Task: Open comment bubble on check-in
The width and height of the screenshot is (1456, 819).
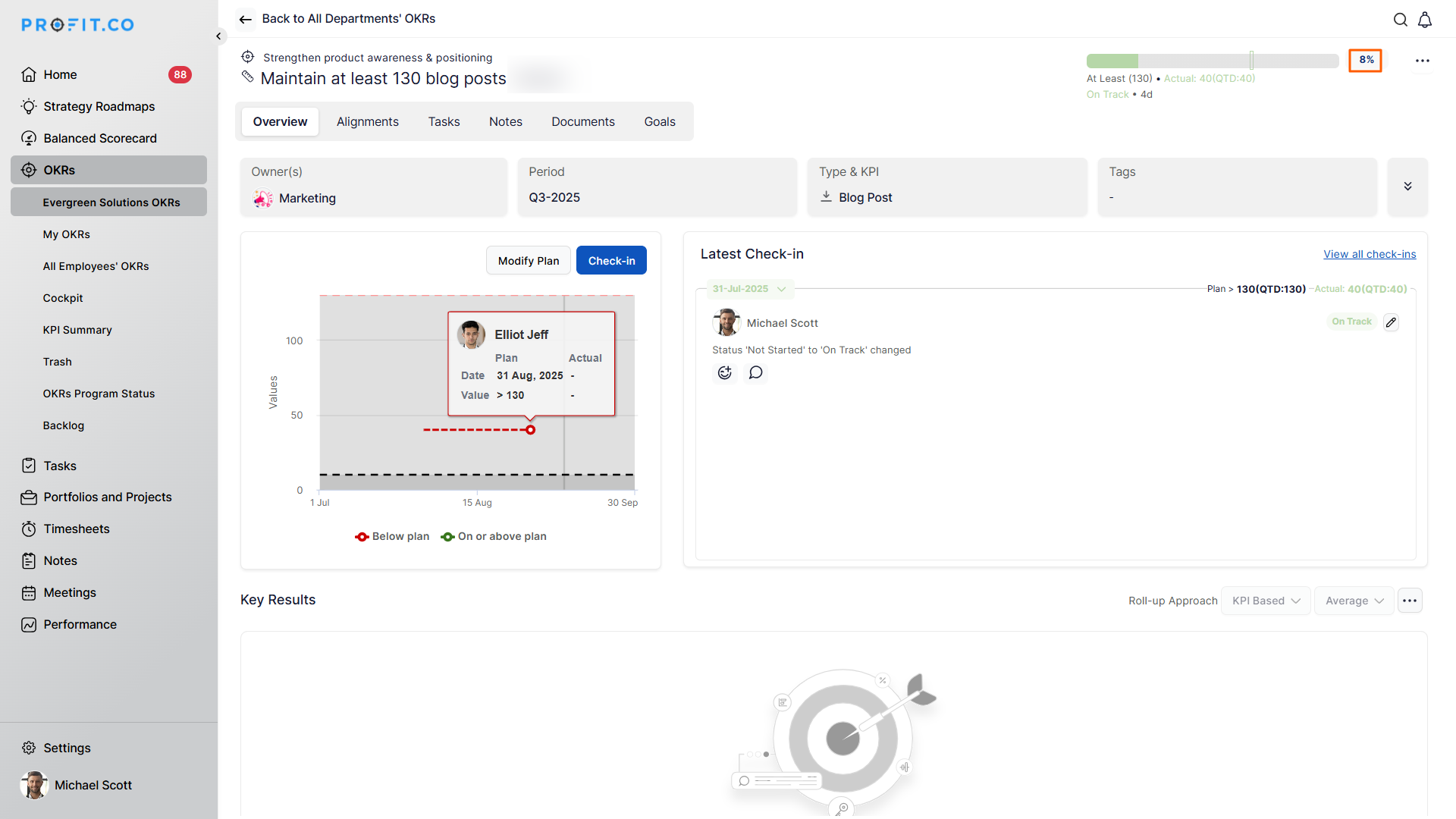Action: [x=755, y=372]
